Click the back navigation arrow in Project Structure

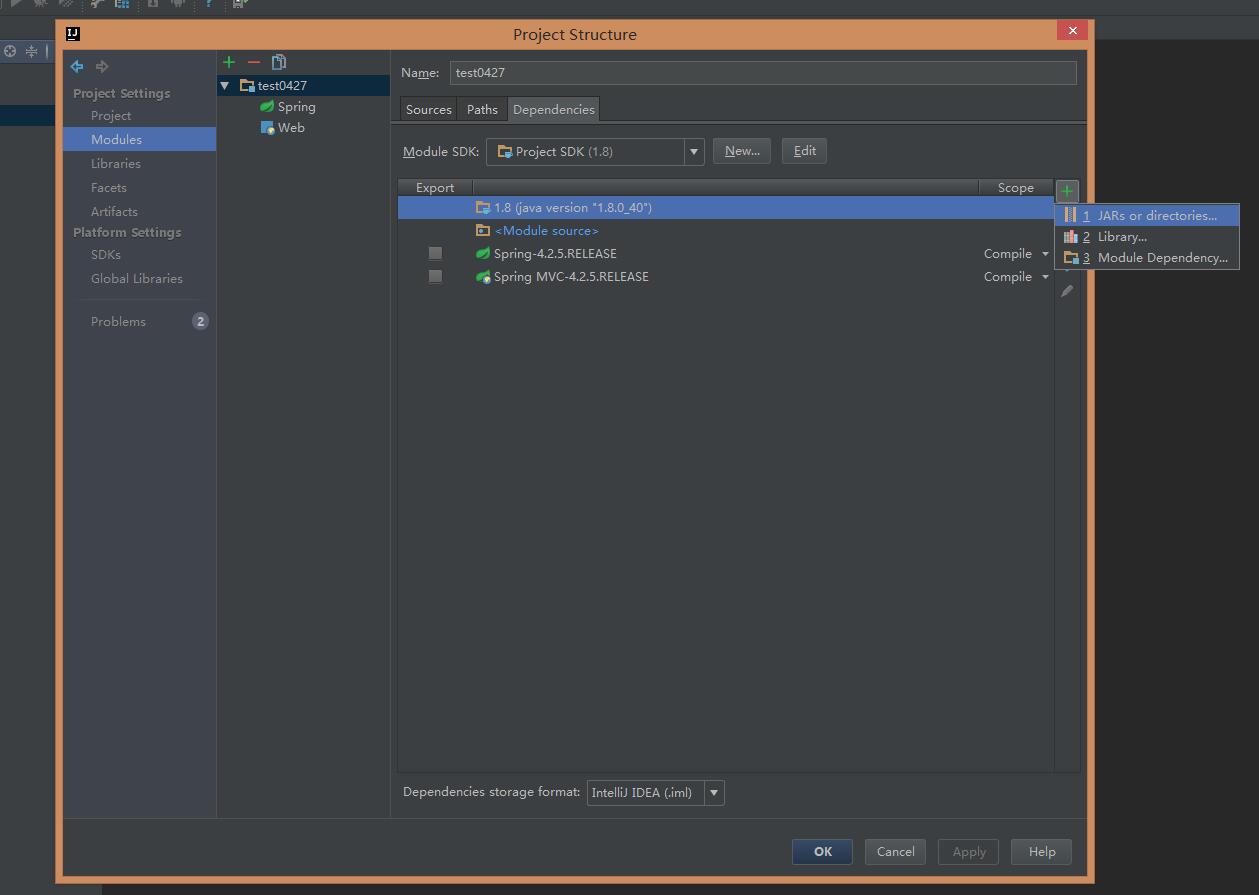click(x=77, y=66)
